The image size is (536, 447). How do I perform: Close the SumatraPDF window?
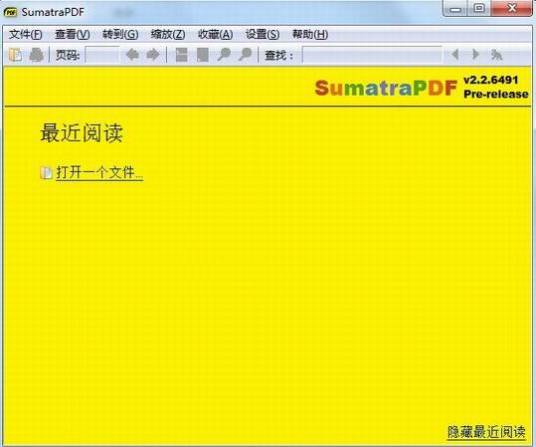point(512,9)
